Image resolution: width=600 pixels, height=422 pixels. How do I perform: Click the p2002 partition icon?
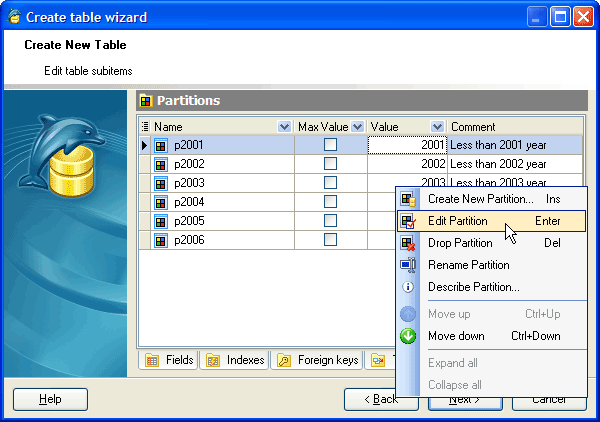161,165
